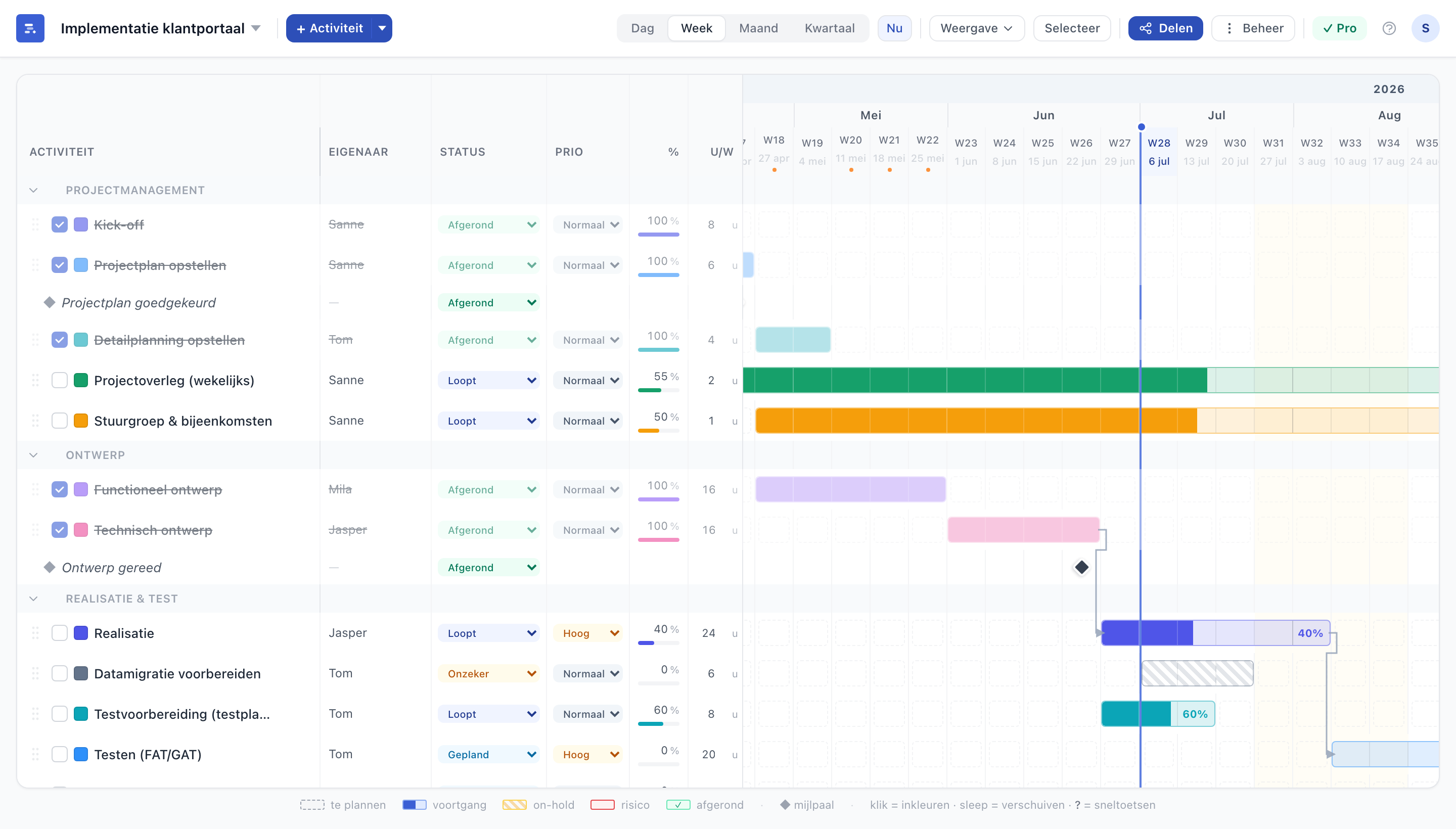
Task: Click the orange color swatch for Stuurgroep
Action: click(x=81, y=421)
